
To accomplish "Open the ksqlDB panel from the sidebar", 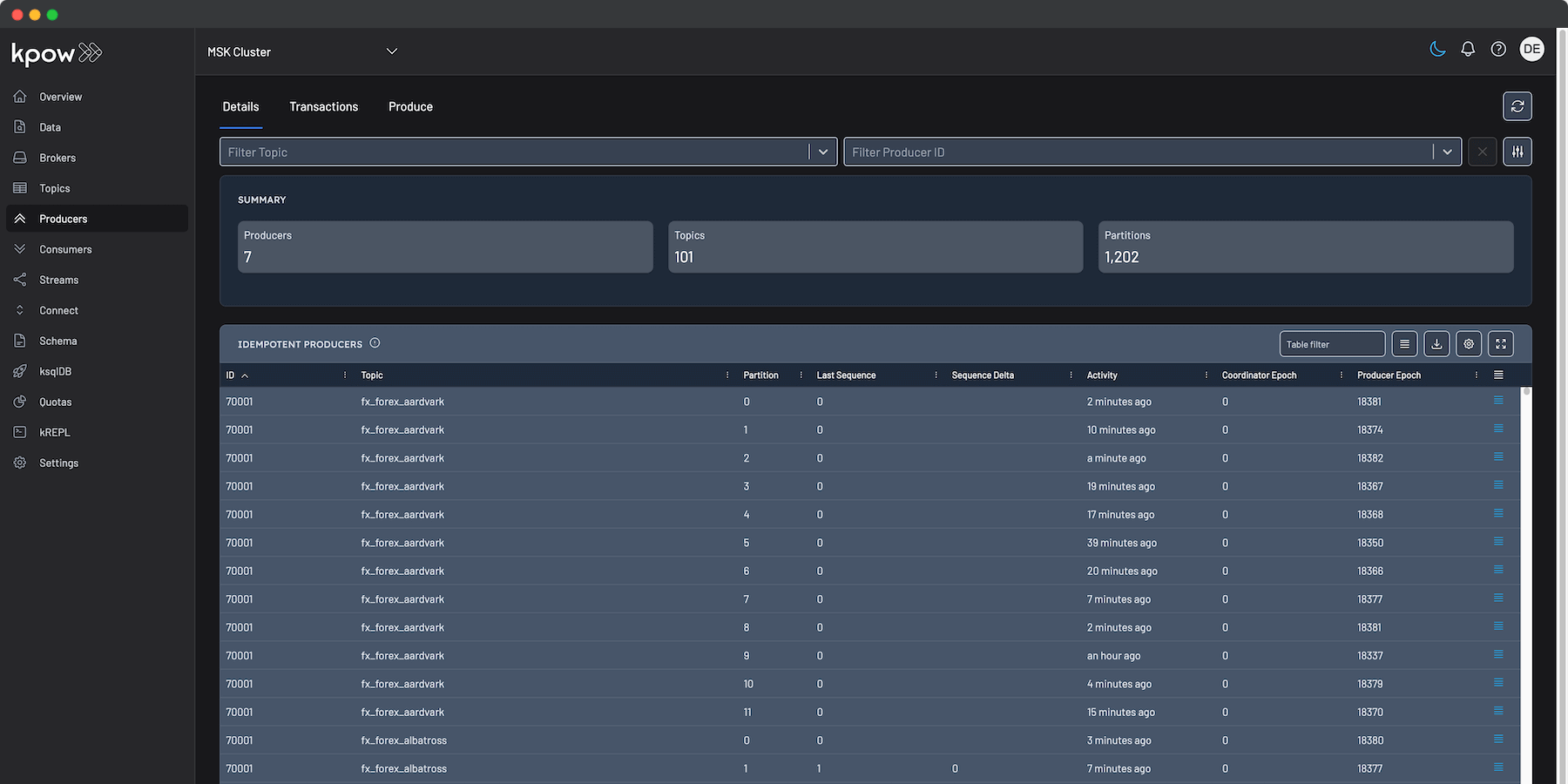I will pyautogui.click(x=55, y=370).
